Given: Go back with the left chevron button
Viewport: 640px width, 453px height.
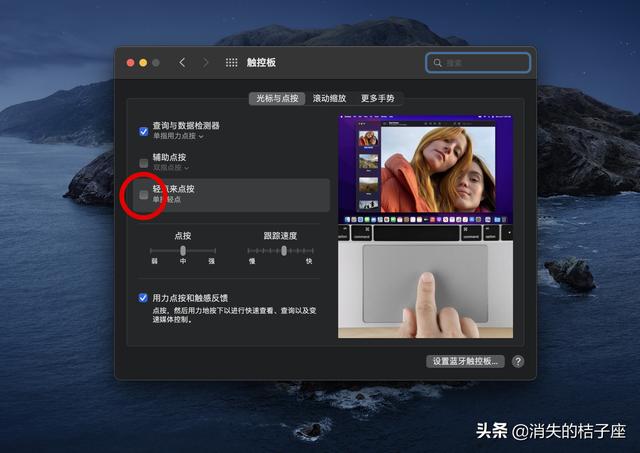Looking at the screenshot, I should click(182, 62).
